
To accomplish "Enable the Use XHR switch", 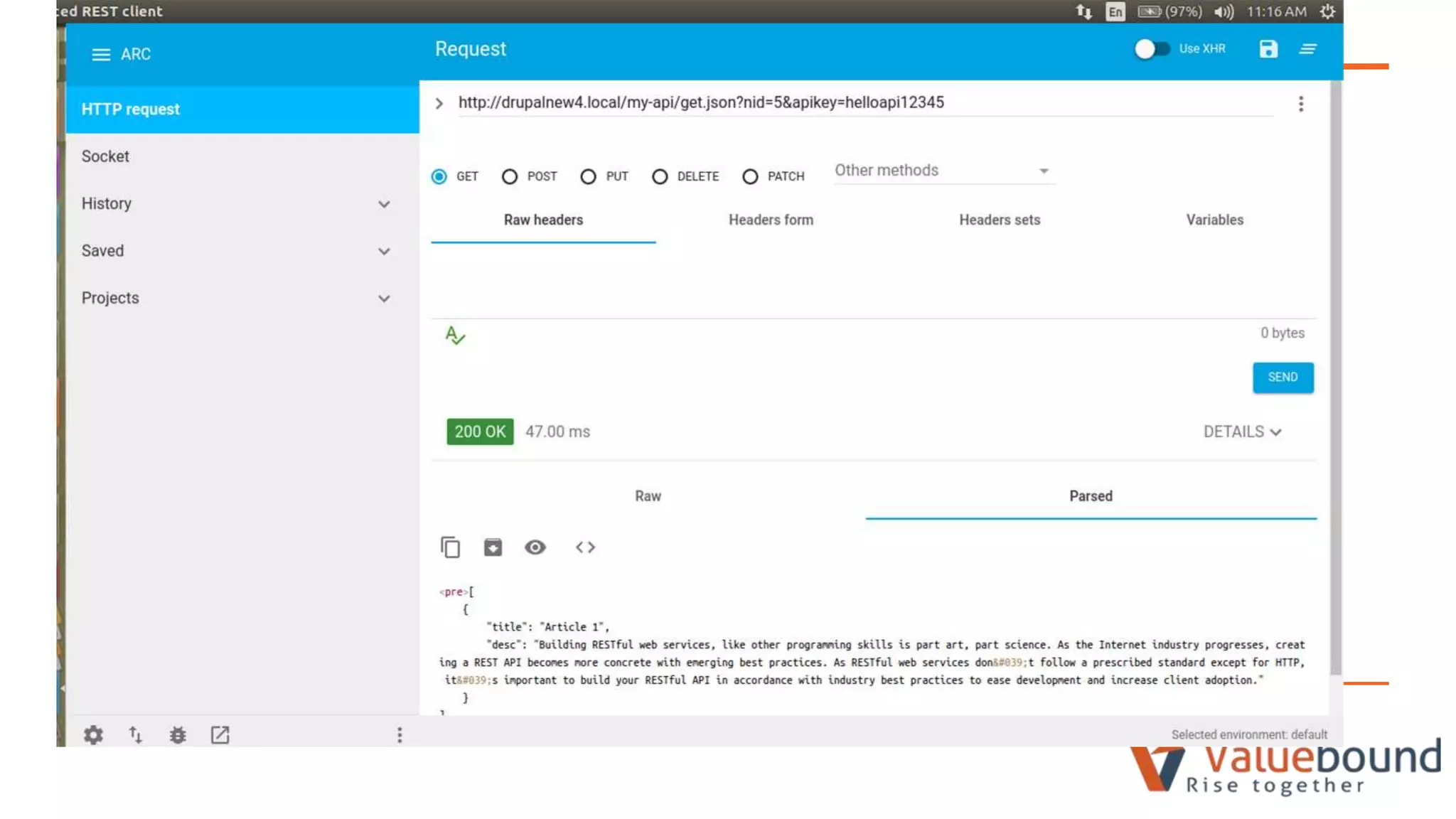I will coord(1151,49).
